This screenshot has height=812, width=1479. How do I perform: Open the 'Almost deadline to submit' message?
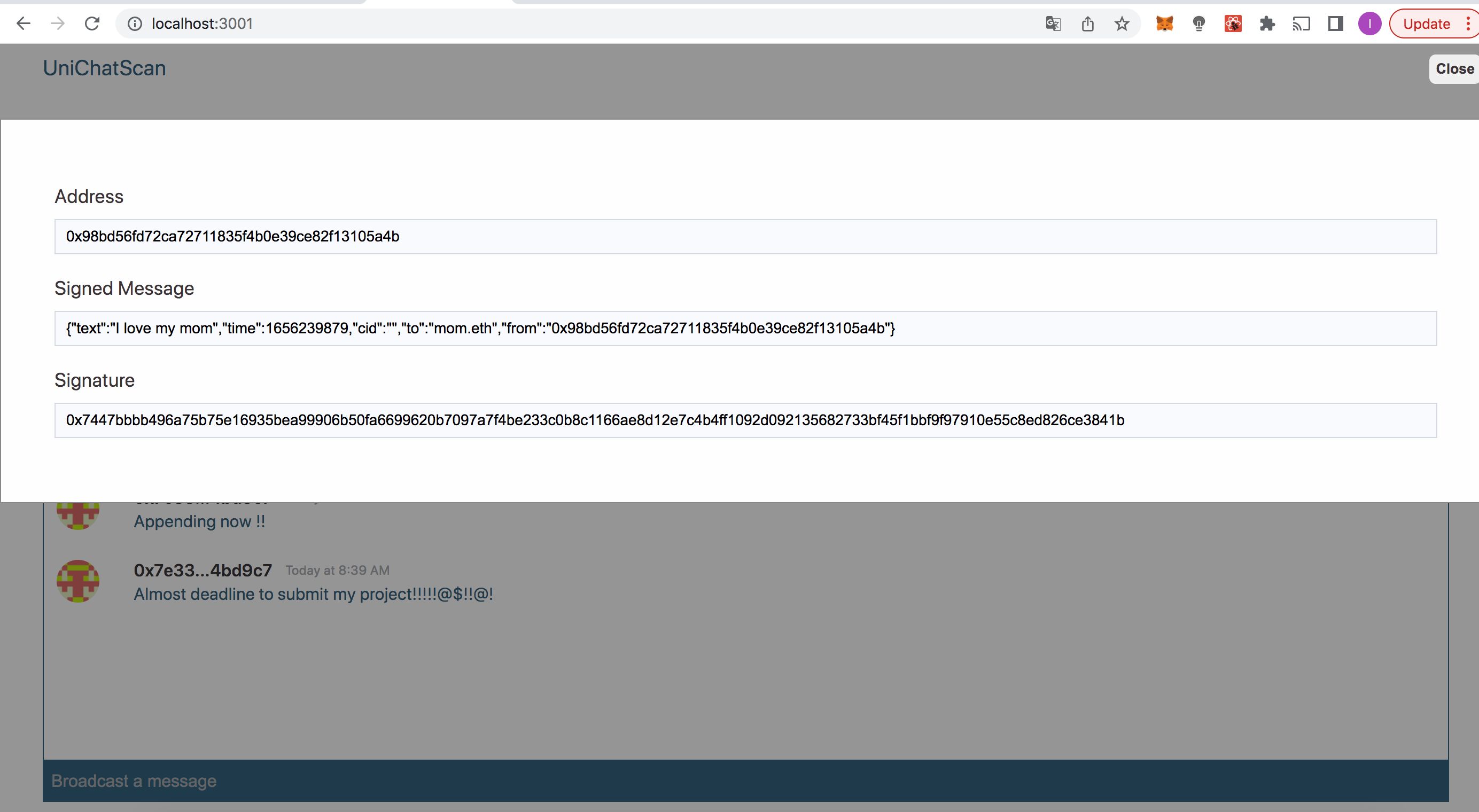pyautogui.click(x=314, y=594)
